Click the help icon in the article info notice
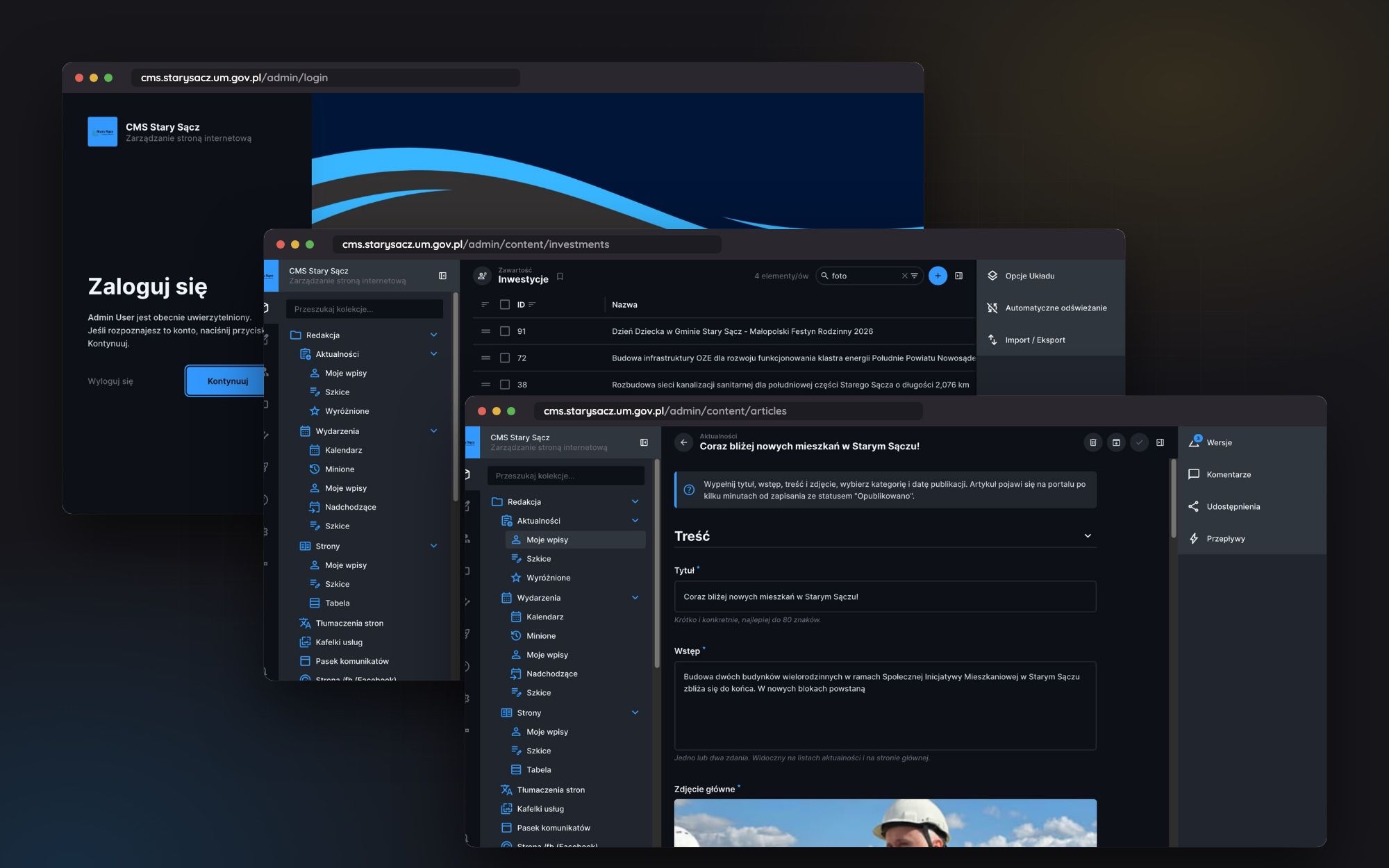Screen dimensions: 1389x868 (689, 490)
